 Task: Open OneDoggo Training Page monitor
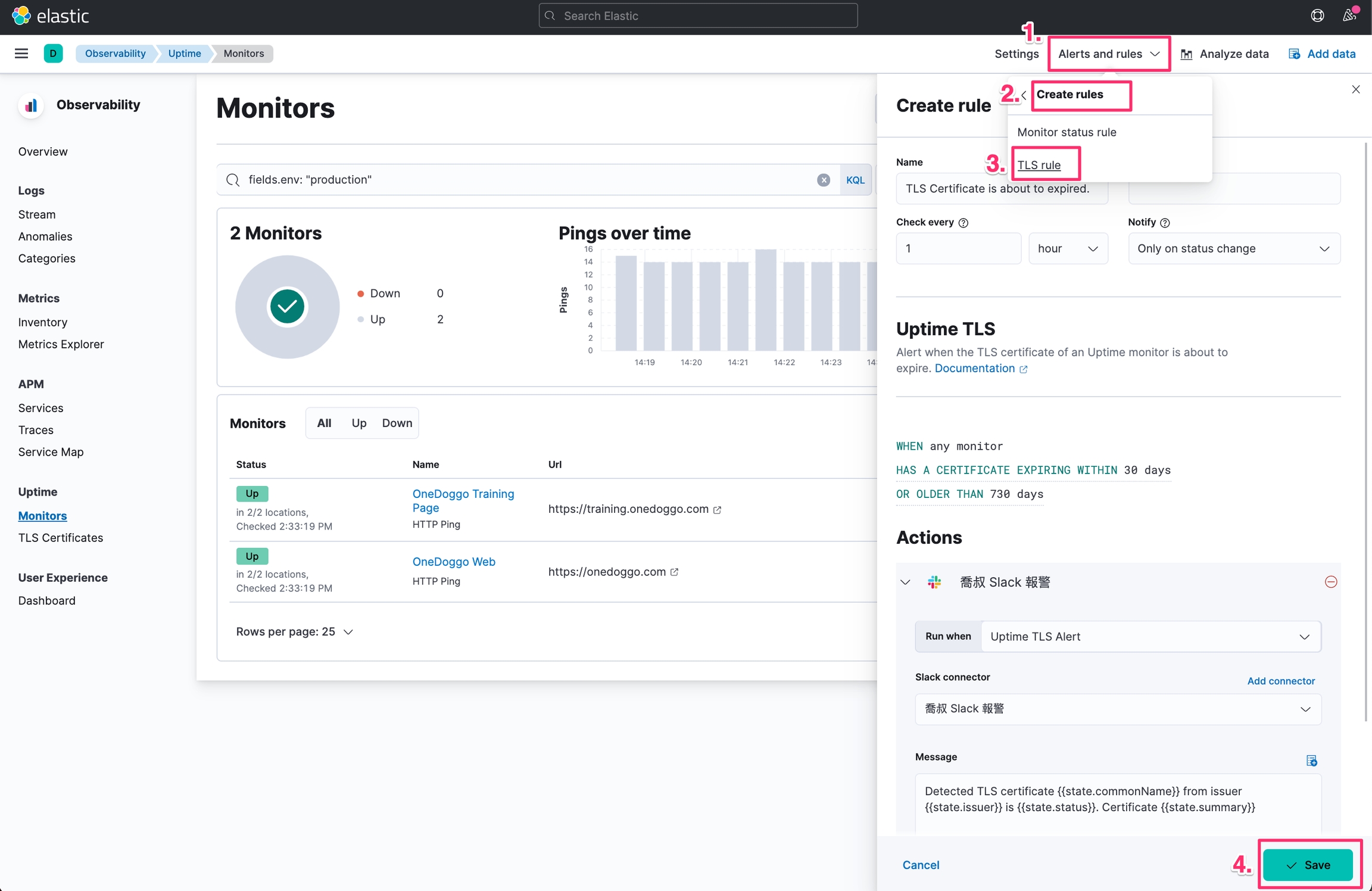[463, 501]
